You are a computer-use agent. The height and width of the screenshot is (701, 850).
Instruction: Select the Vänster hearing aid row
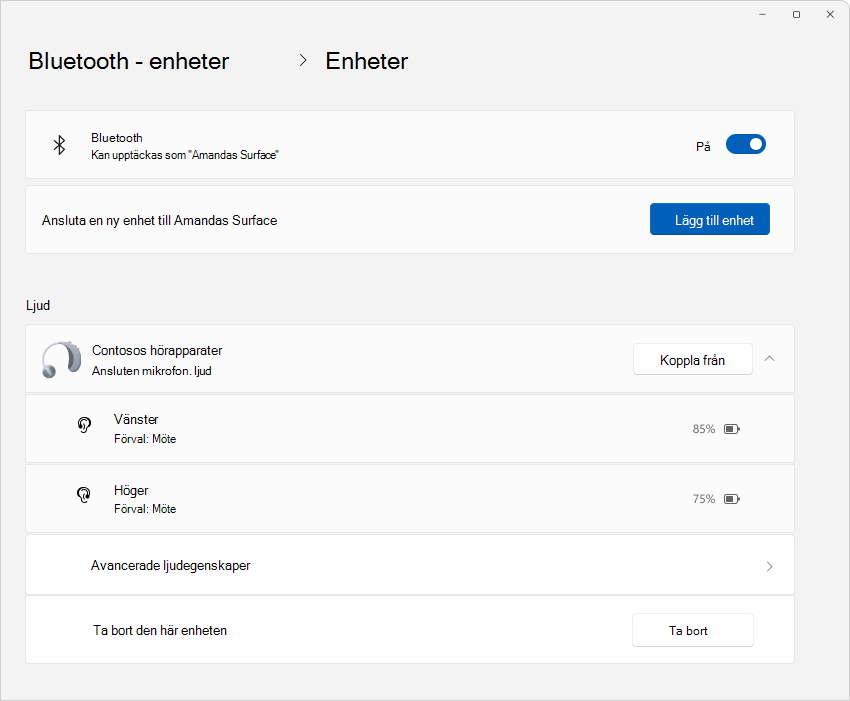click(410, 428)
